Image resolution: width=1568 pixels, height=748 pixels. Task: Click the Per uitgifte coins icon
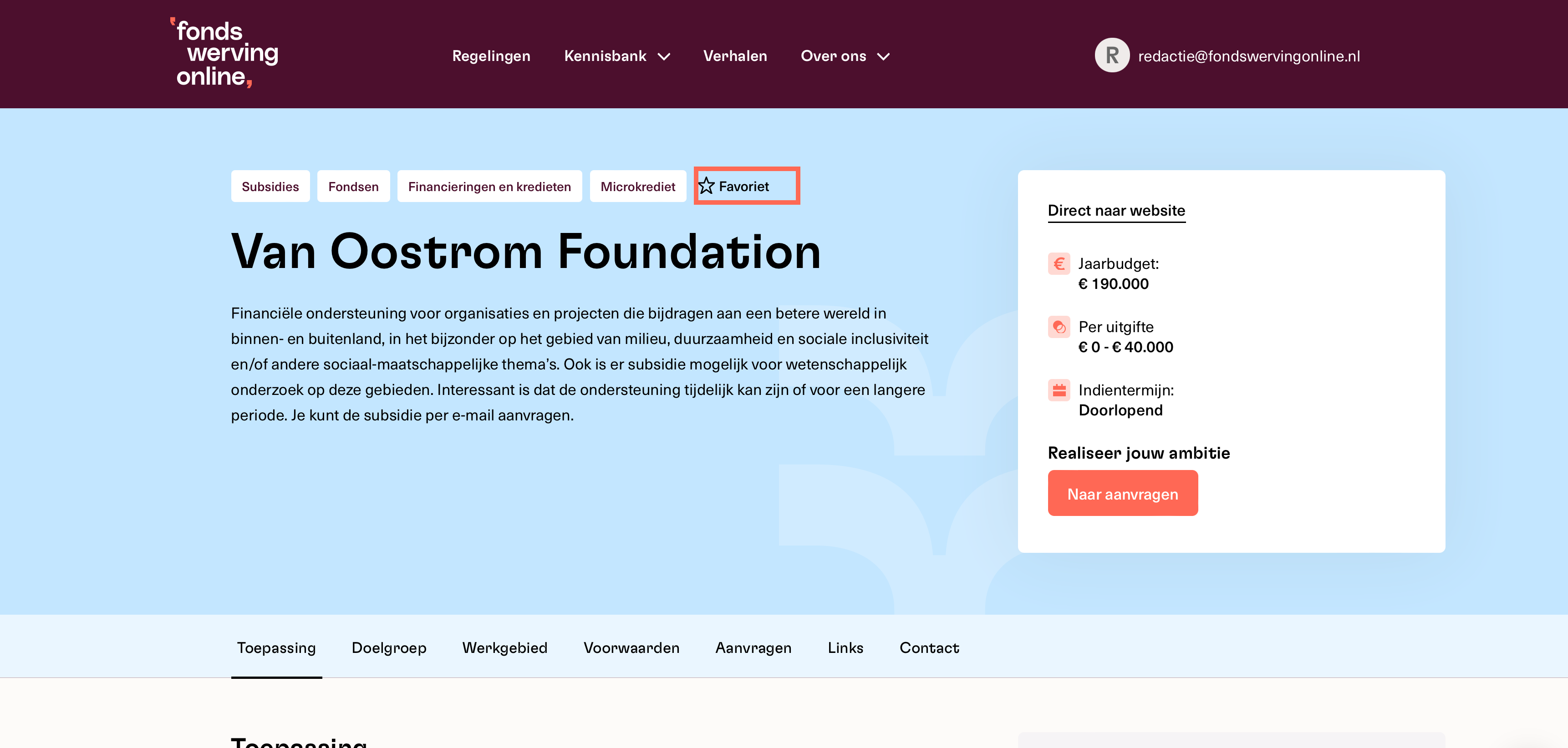pos(1059,327)
